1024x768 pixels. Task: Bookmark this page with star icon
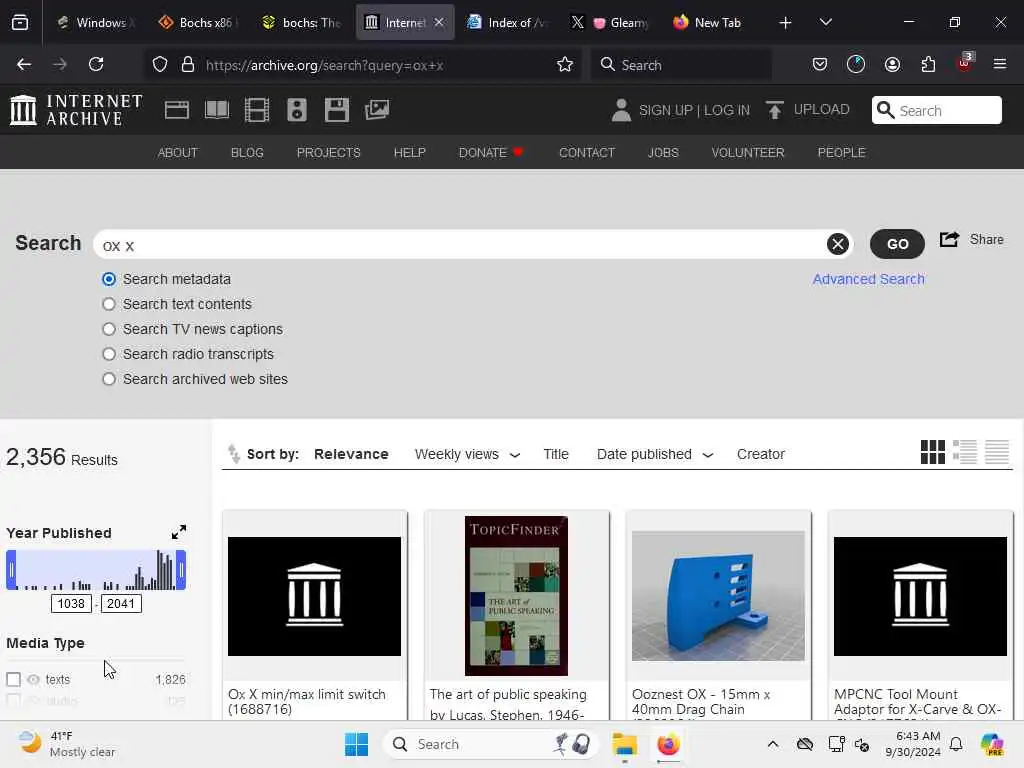tap(565, 64)
